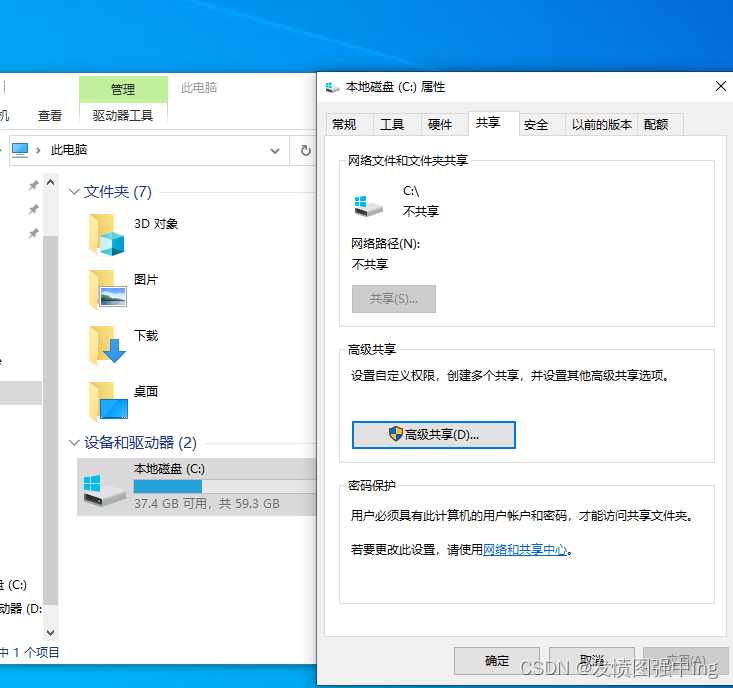Open the 下载 folder icon
Viewport: 733px width, 688px height.
[x=107, y=346]
